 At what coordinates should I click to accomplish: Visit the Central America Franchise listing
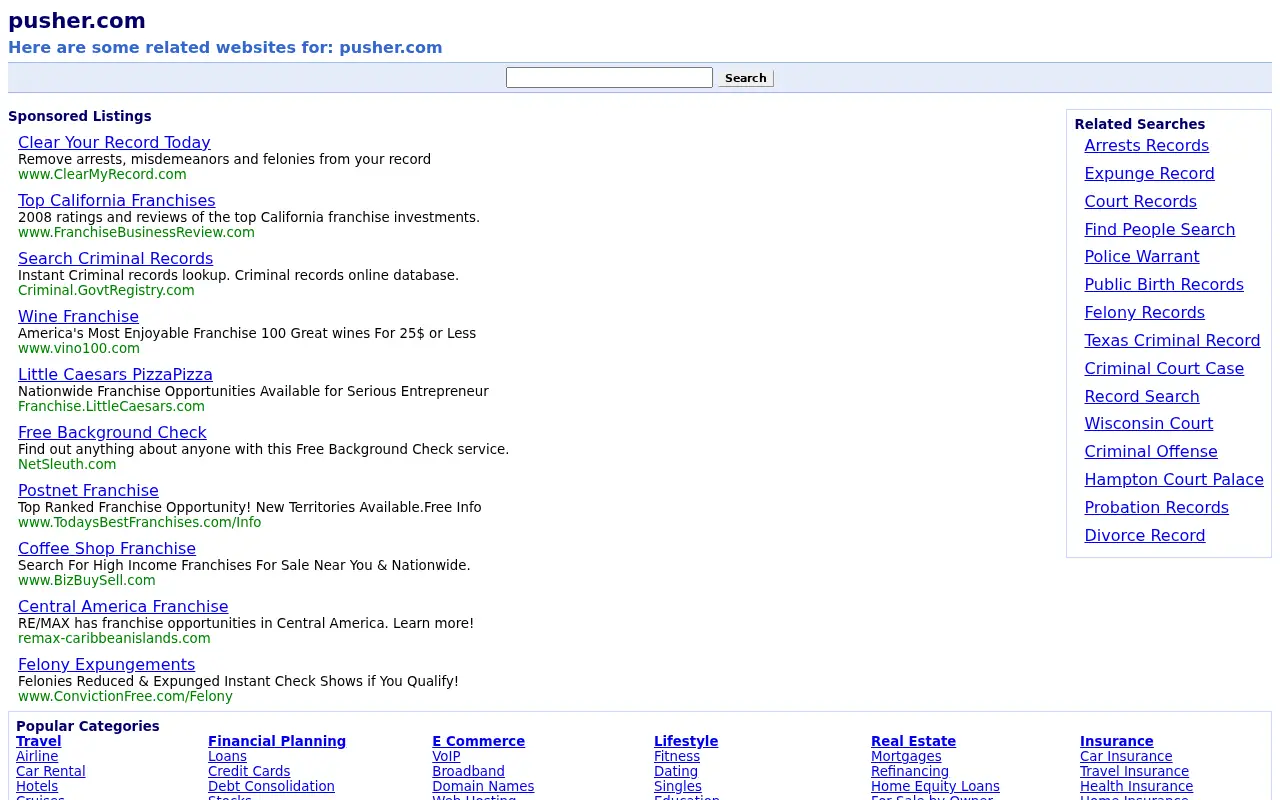pyautogui.click(x=123, y=606)
